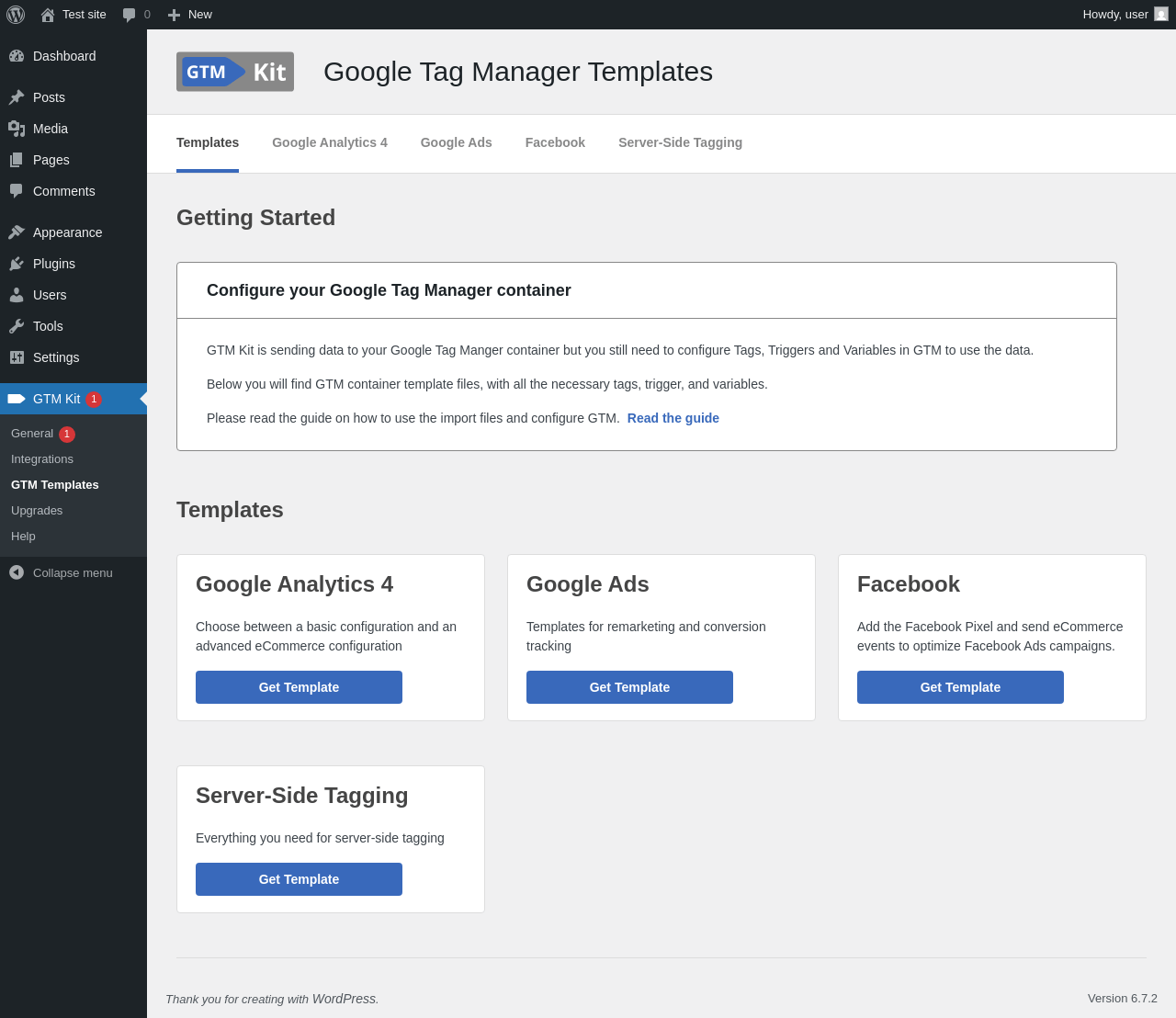Click the user avatar icon

[x=1161, y=14]
